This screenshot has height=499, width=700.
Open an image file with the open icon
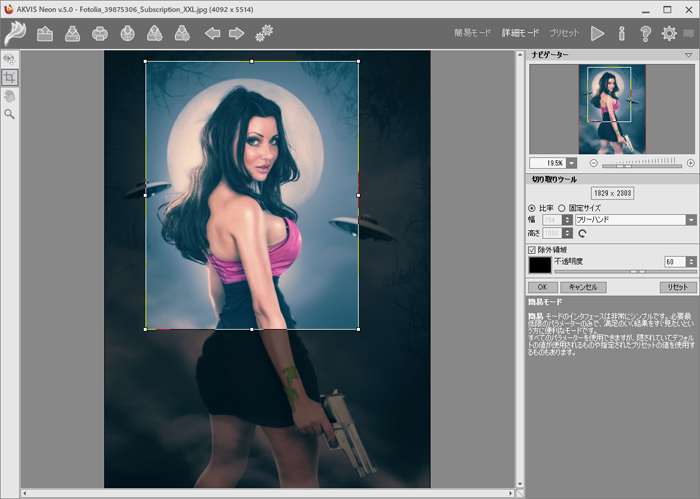[45, 34]
